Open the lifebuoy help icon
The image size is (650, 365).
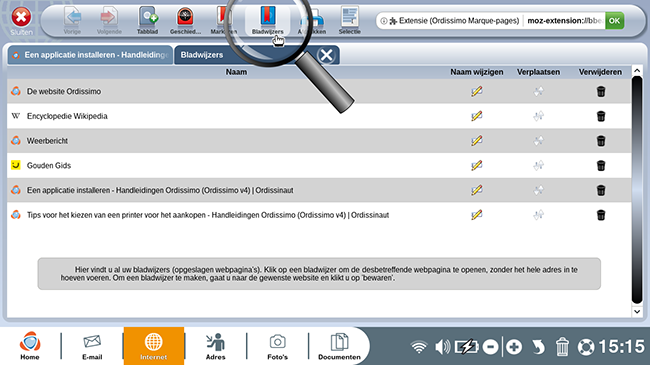coord(586,347)
